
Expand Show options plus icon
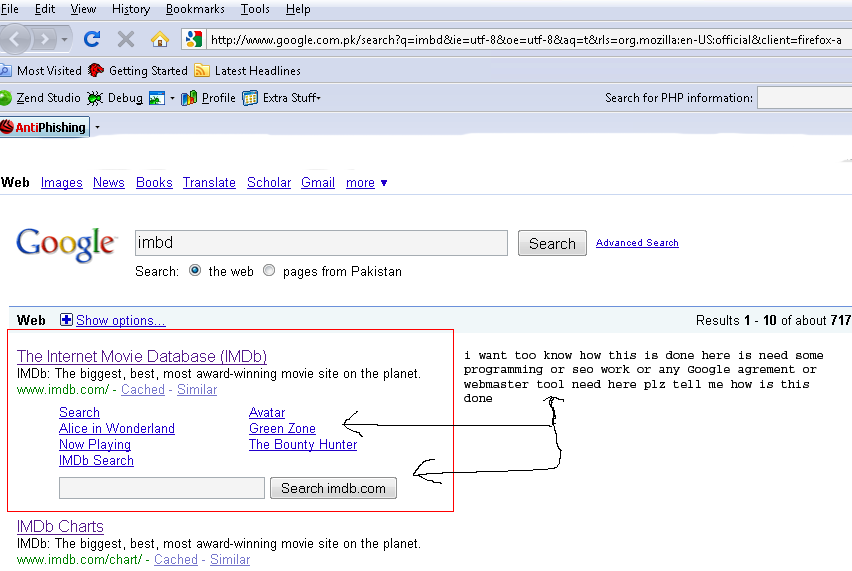click(66, 319)
